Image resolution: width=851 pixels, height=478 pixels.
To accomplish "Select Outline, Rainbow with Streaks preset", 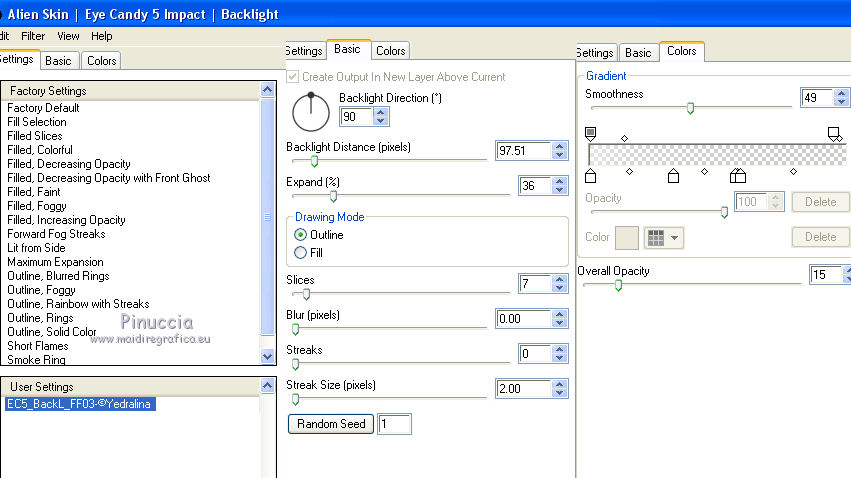I will [x=78, y=304].
